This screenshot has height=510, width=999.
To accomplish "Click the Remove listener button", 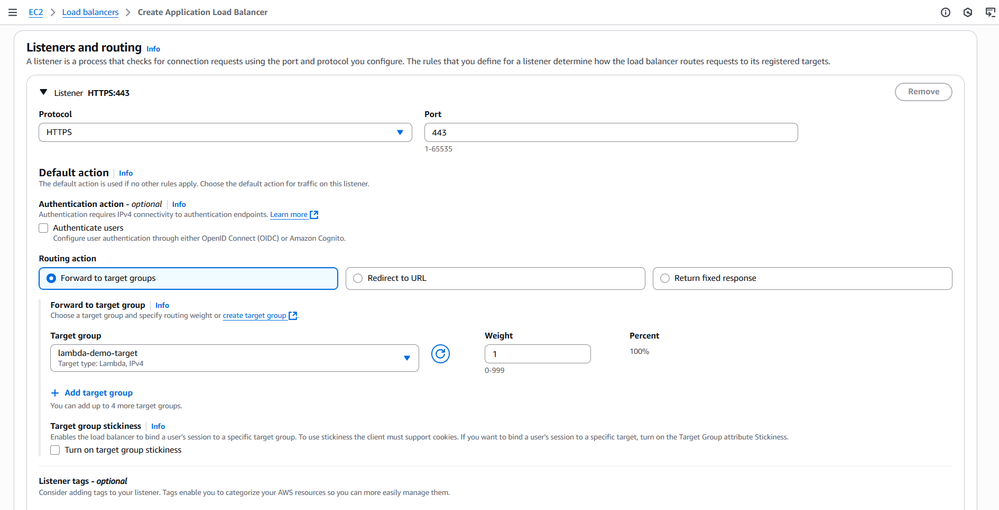I will click(923, 91).
